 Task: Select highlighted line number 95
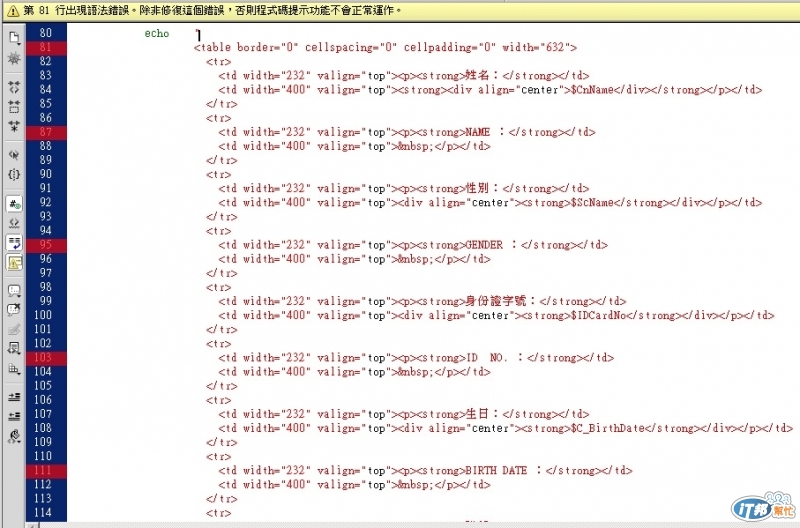pyautogui.click(x=45, y=245)
